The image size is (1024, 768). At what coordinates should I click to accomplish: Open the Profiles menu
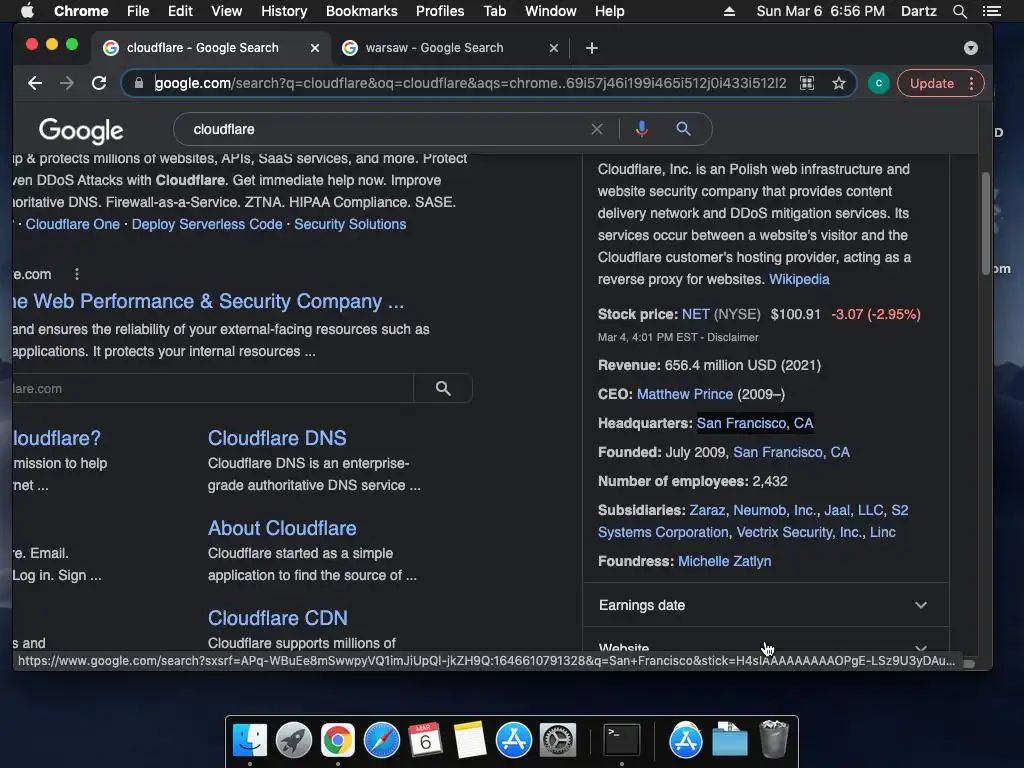[440, 11]
